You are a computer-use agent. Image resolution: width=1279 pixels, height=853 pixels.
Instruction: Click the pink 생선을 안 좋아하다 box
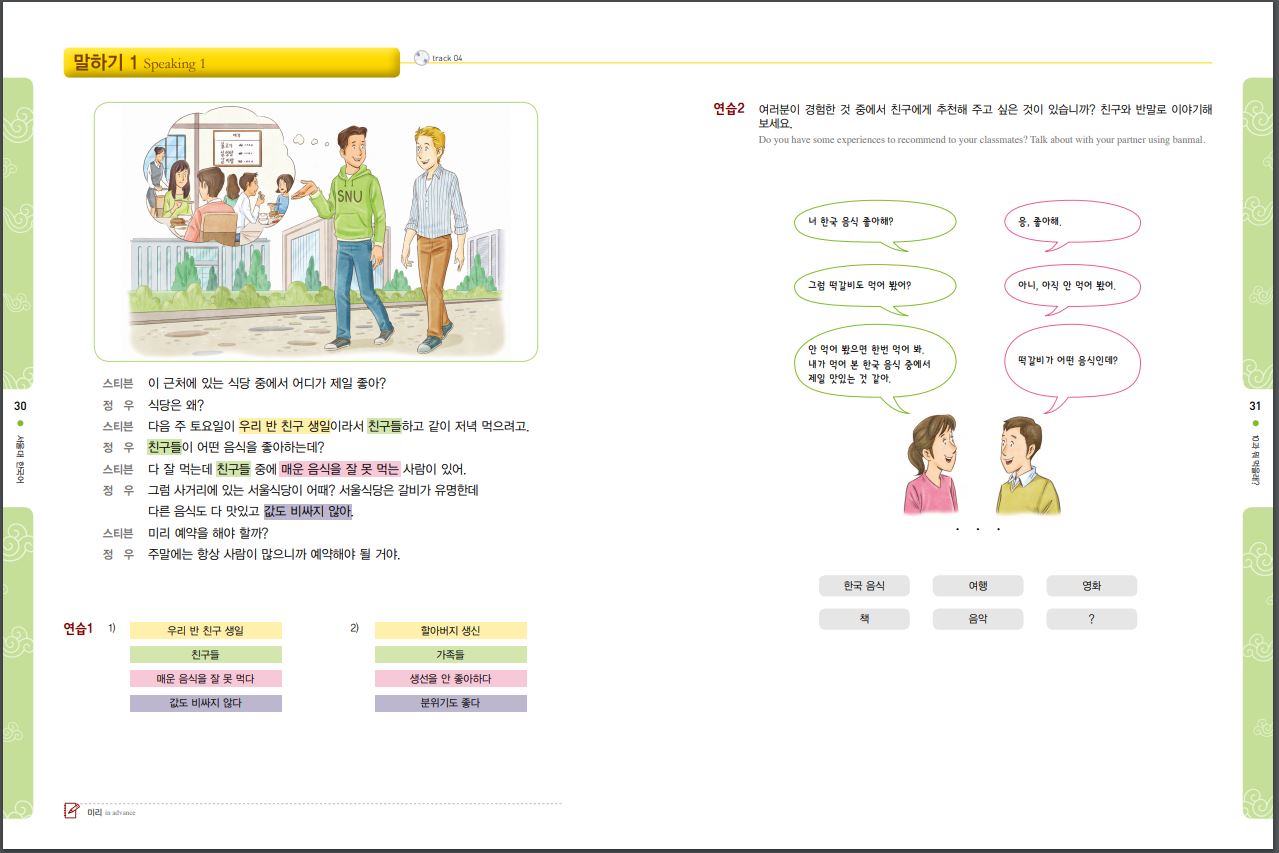pos(450,679)
